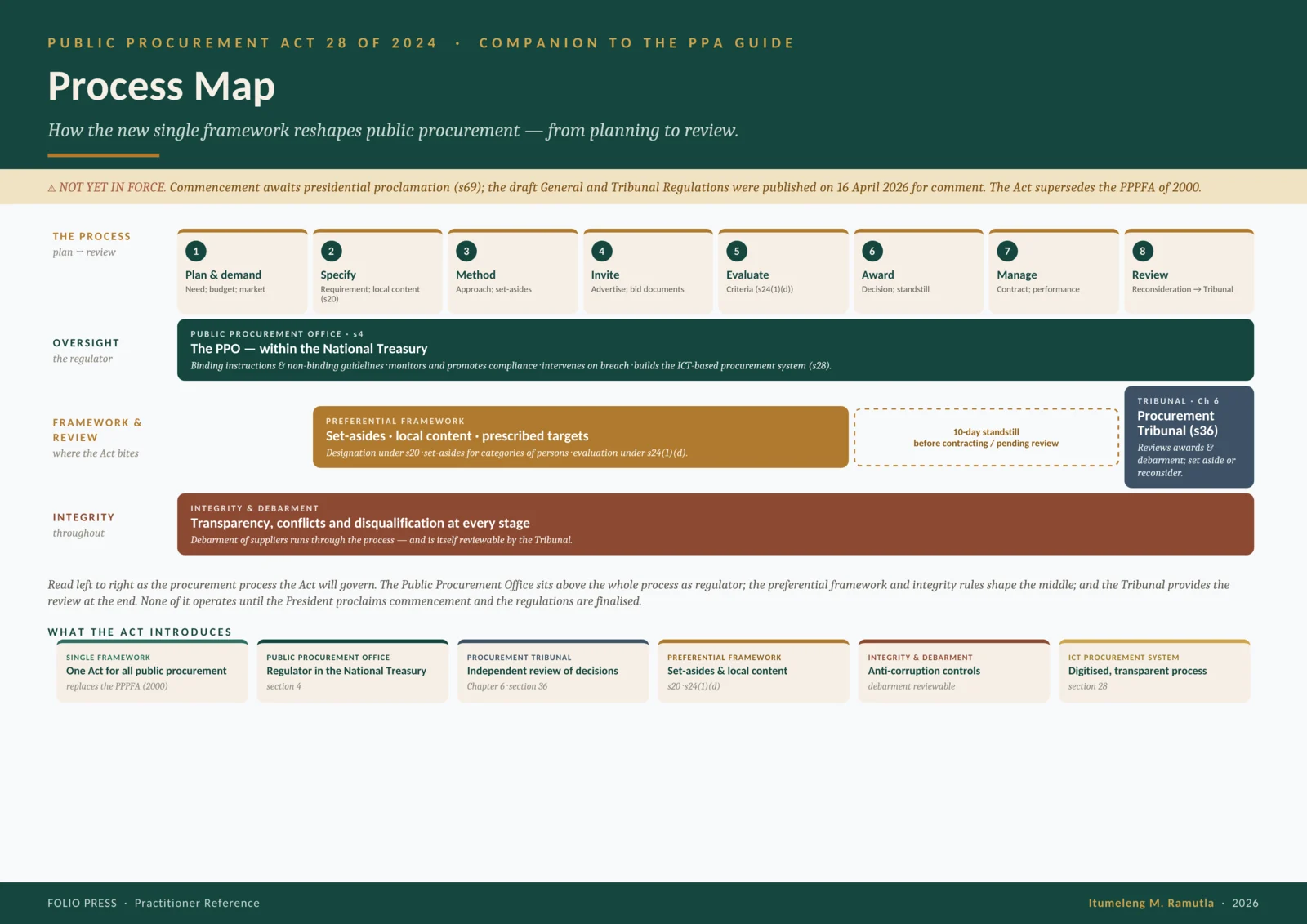The width and height of the screenshot is (1307, 924).
Task: Click 'Digitised, transparent process' card text
Action: pos(1137,671)
